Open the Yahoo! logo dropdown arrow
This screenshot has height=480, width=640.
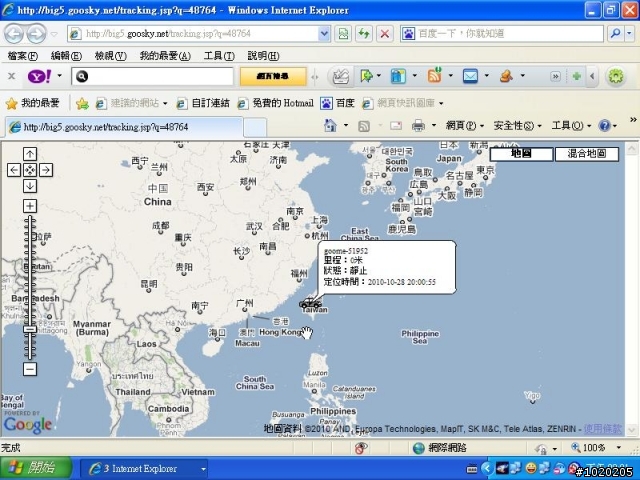coord(60,76)
